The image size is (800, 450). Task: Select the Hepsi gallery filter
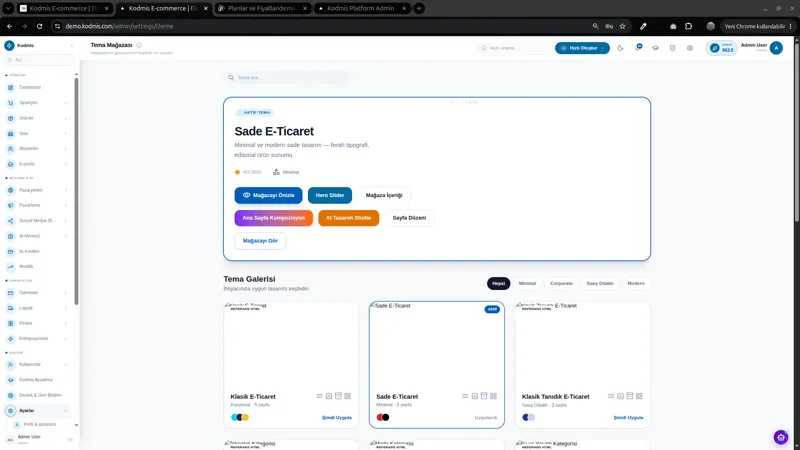(x=498, y=283)
